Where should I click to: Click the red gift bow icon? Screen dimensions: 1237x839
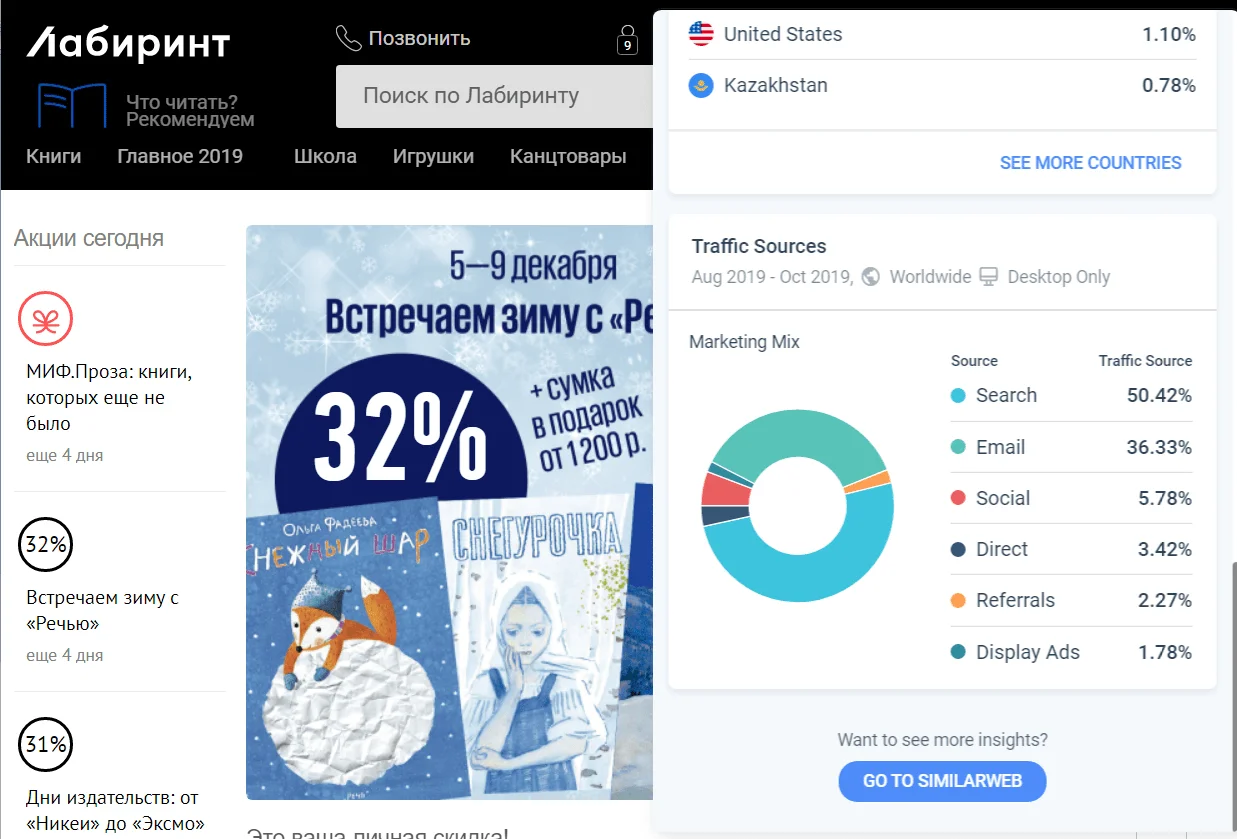[46, 320]
